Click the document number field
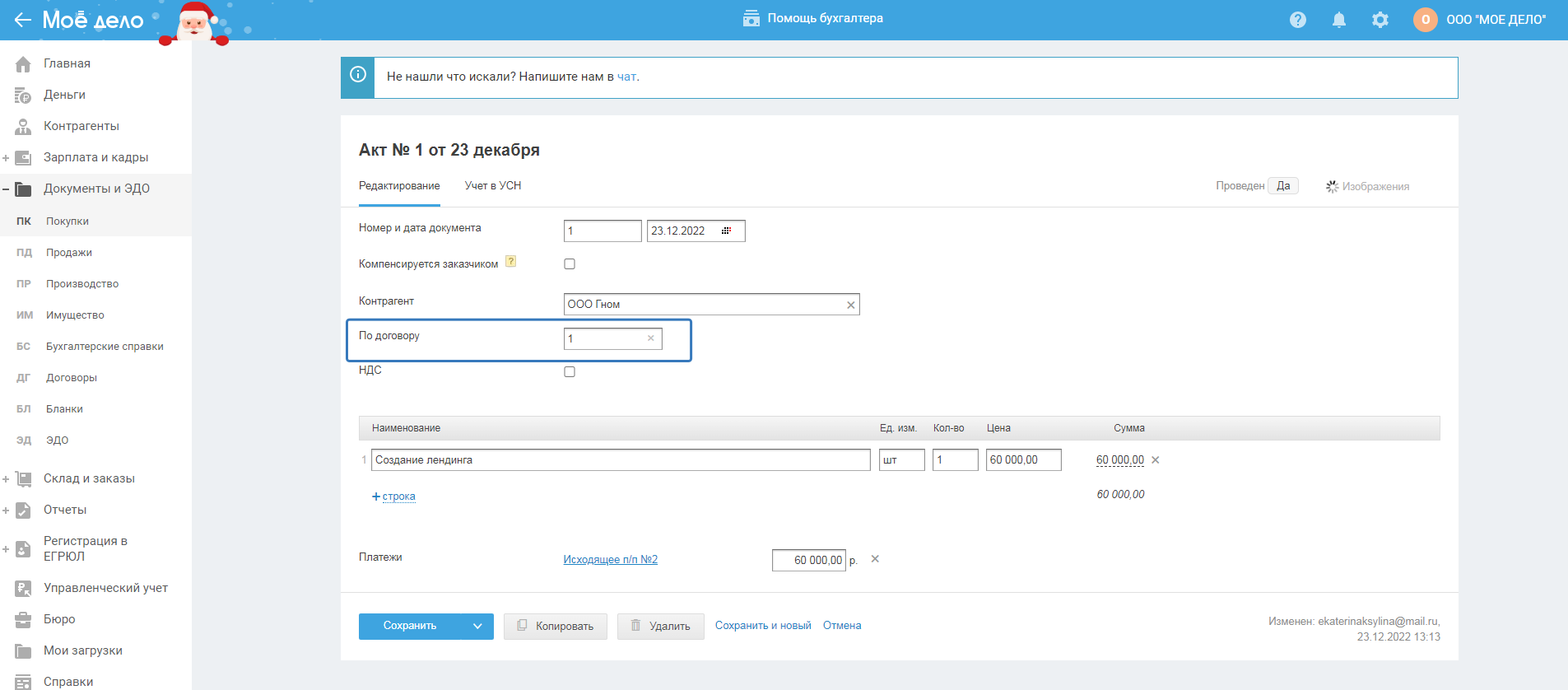 (603, 231)
